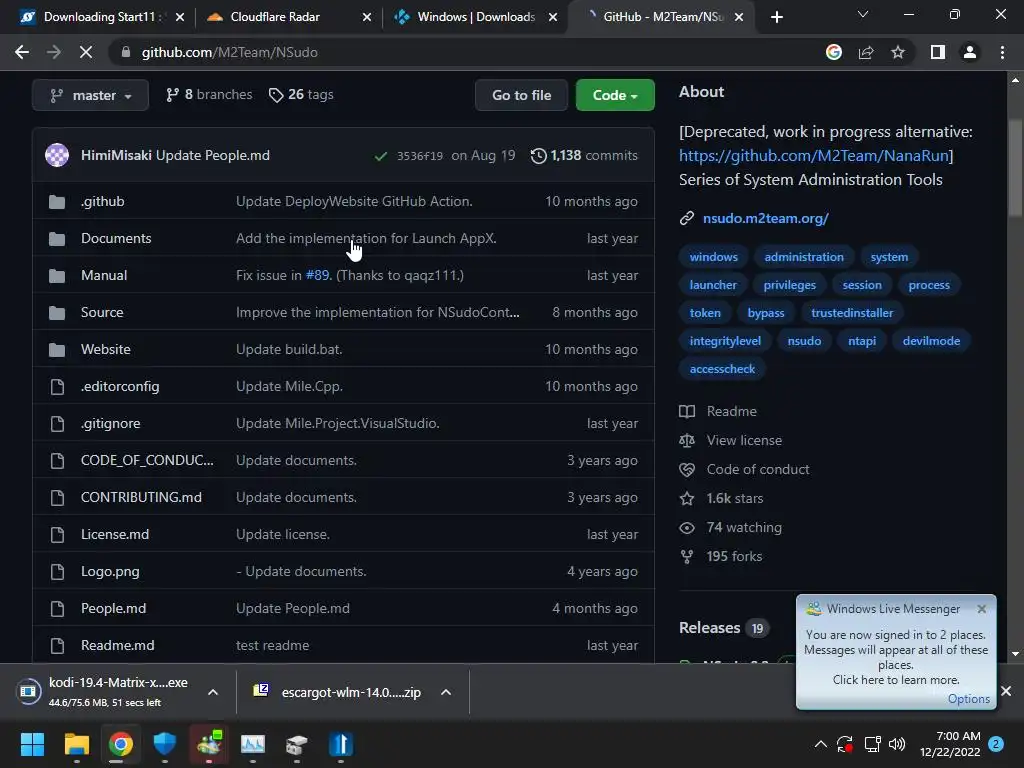Image resolution: width=1024 pixels, height=768 pixels.
Task: Open the Chrome profile menu
Action: [x=970, y=52]
